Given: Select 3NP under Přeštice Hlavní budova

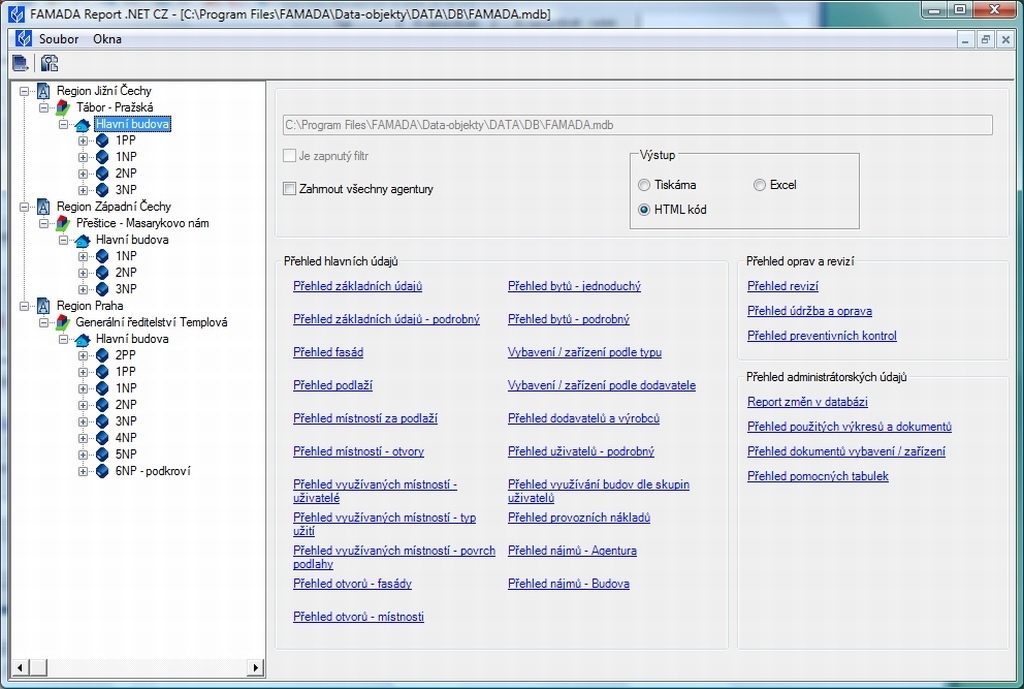Looking at the screenshot, I should click(x=126, y=289).
